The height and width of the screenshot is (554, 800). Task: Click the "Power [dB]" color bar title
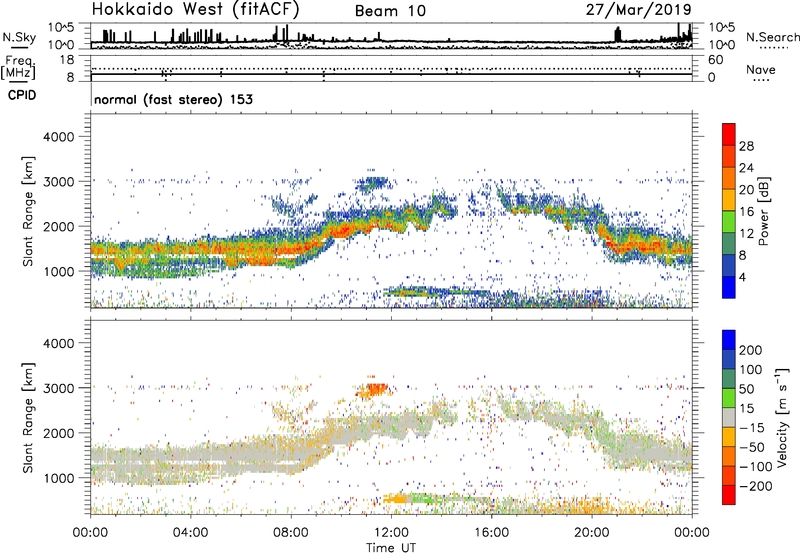(x=763, y=211)
